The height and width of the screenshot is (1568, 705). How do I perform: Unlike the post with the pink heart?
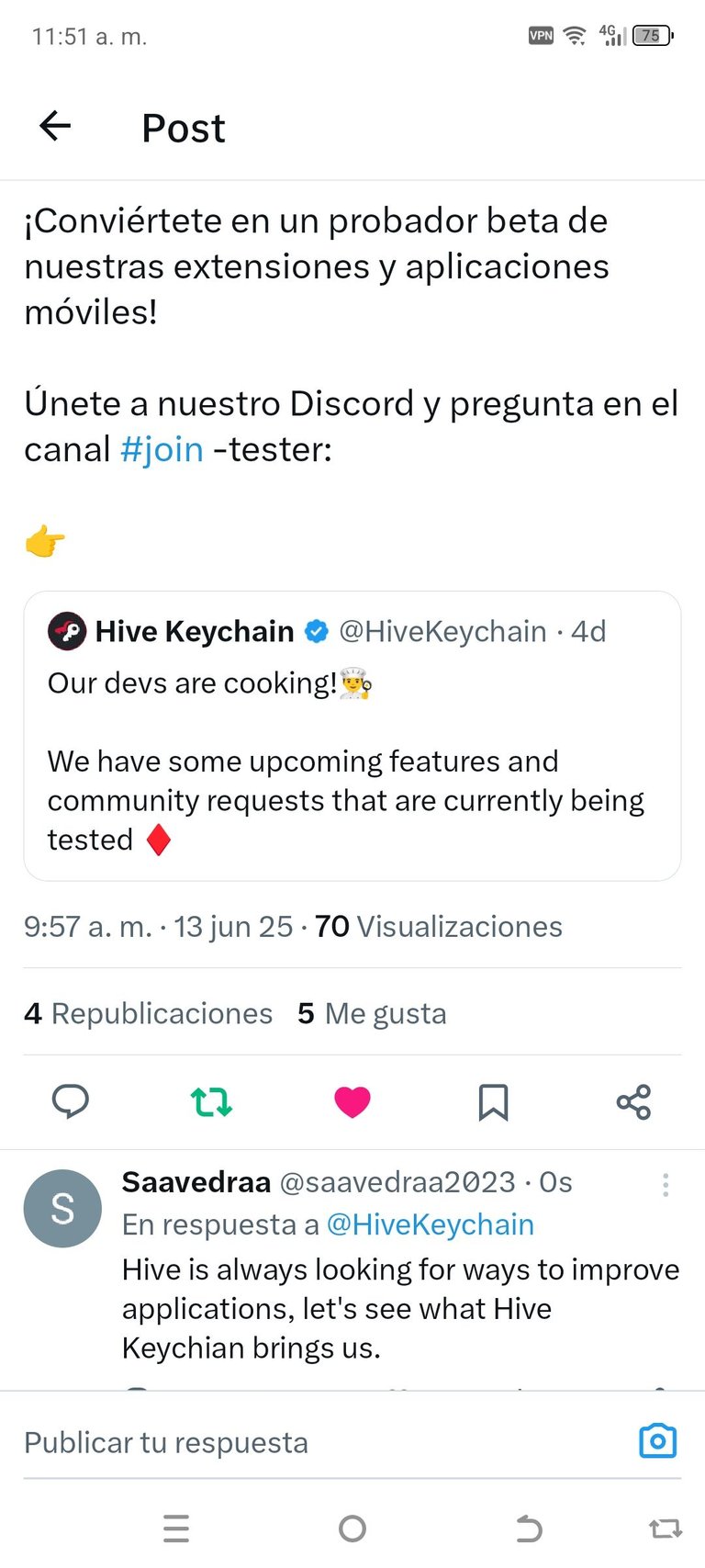click(x=352, y=1101)
